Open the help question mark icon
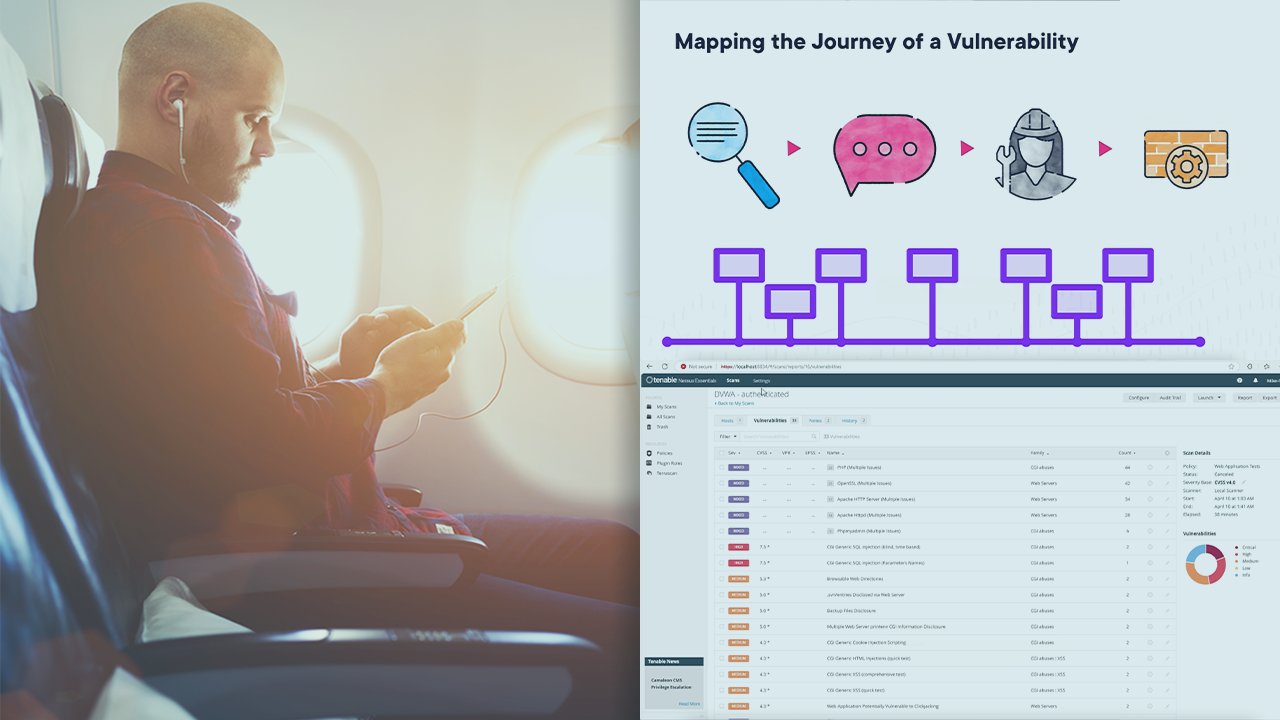1280x720 pixels. (x=1240, y=381)
